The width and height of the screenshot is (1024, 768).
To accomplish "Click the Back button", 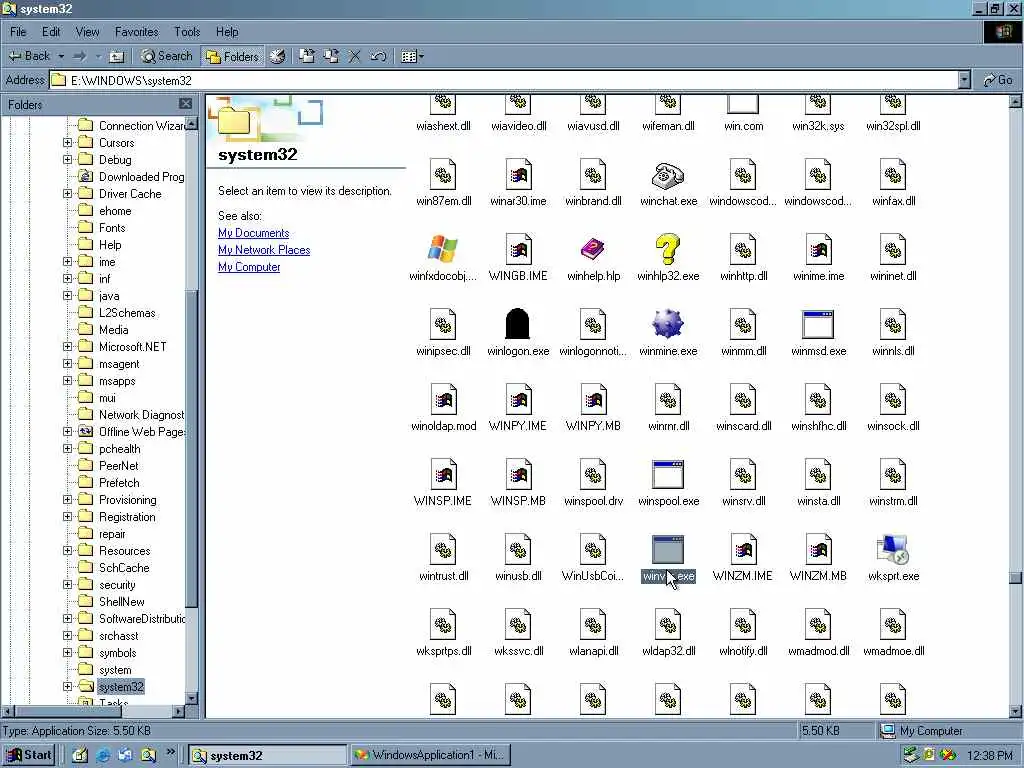I will [x=30, y=57].
